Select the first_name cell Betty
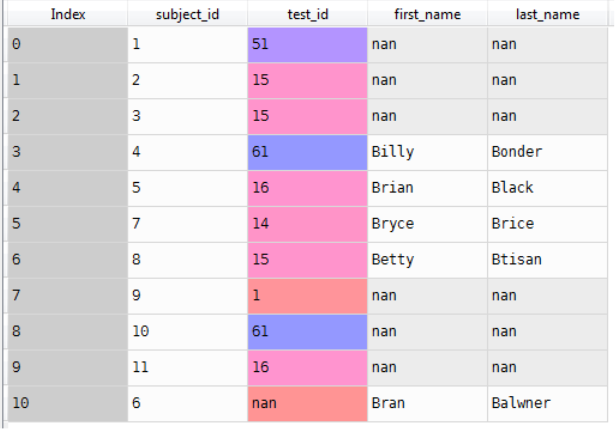The width and height of the screenshot is (615, 429). [x=427, y=260]
